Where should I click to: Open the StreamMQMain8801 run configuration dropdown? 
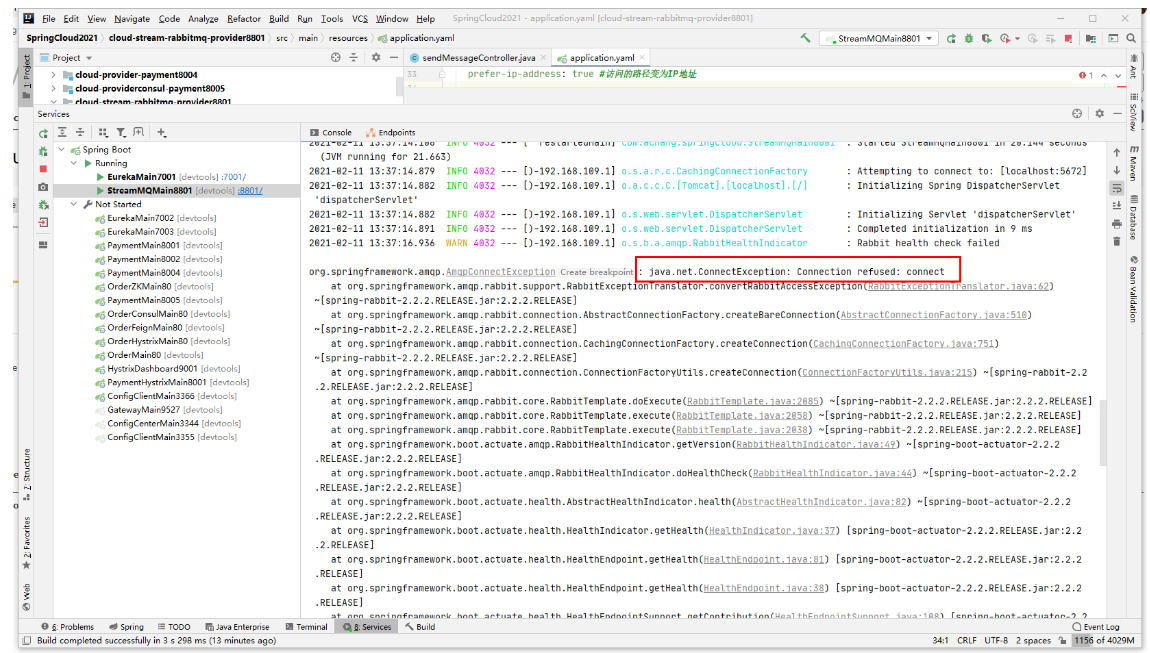(879, 38)
